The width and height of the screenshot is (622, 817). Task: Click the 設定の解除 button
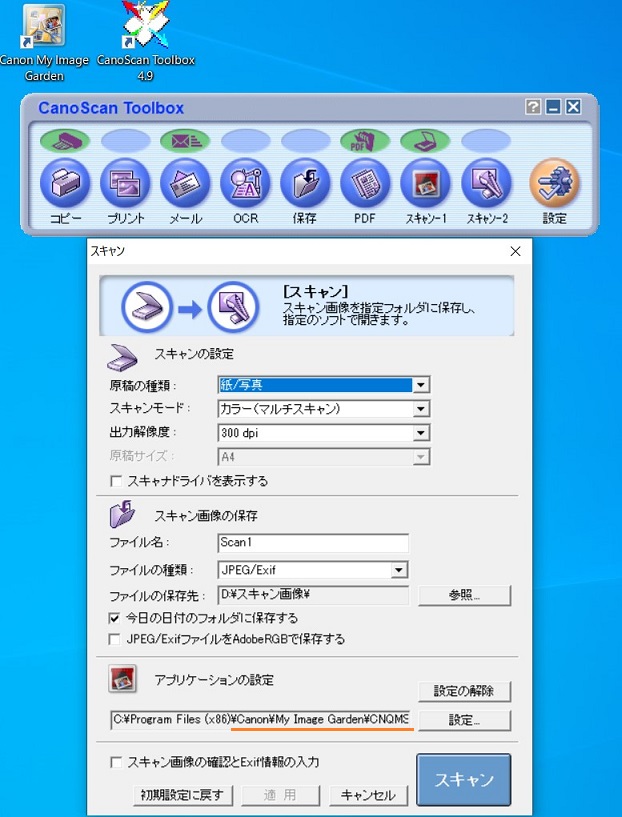[x=465, y=691]
